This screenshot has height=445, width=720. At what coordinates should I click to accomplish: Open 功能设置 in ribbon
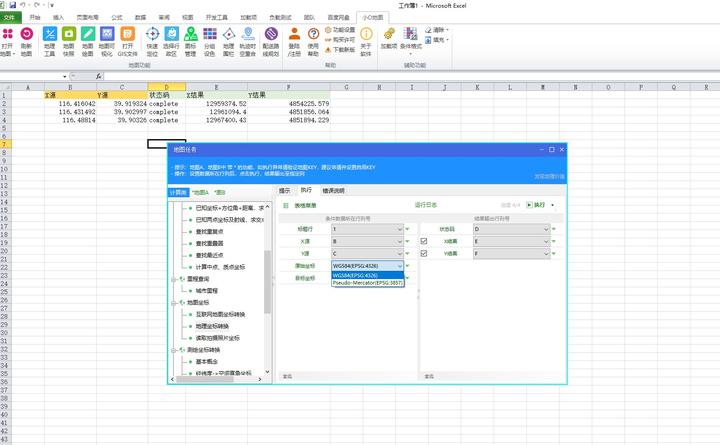coord(340,30)
